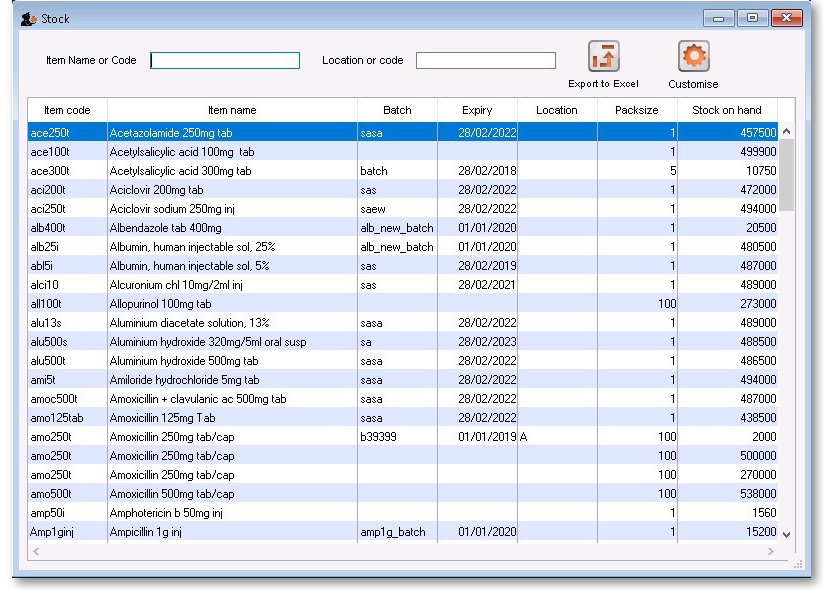Image resolution: width=823 pixels, height=590 pixels.
Task: Click the scroll up arrow of the table
Action: [x=786, y=132]
